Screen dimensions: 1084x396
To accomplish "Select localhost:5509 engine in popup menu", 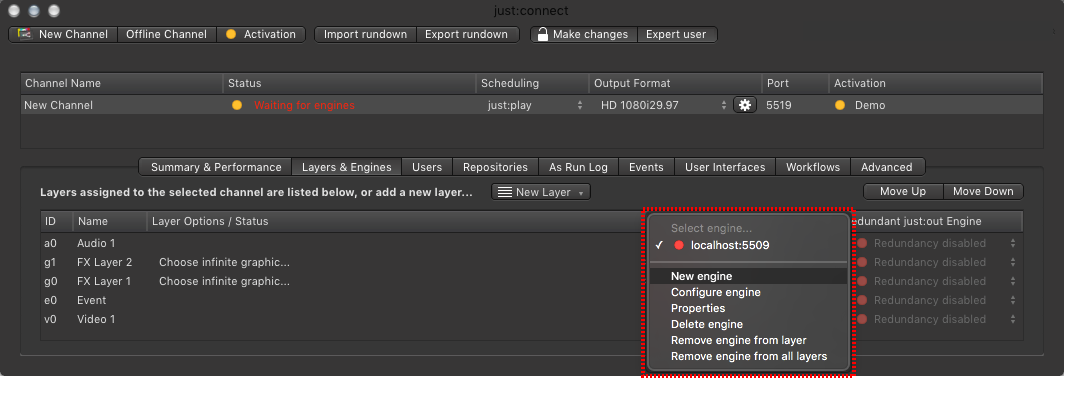I will 749,245.
